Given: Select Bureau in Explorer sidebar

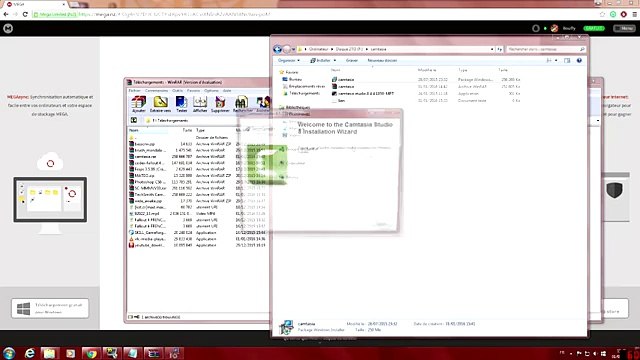Looking at the screenshot, I should coord(292,79).
